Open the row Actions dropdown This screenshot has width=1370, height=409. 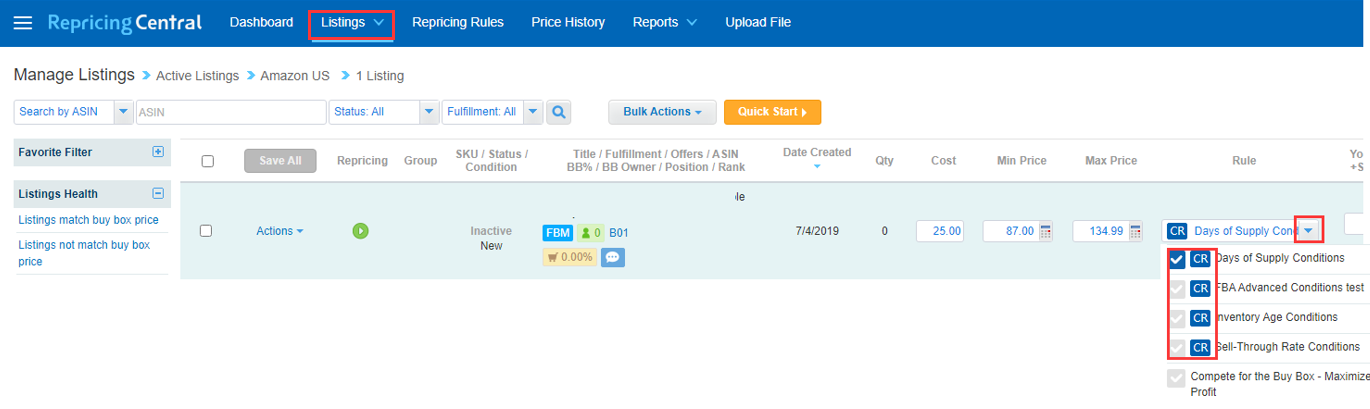[280, 231]
